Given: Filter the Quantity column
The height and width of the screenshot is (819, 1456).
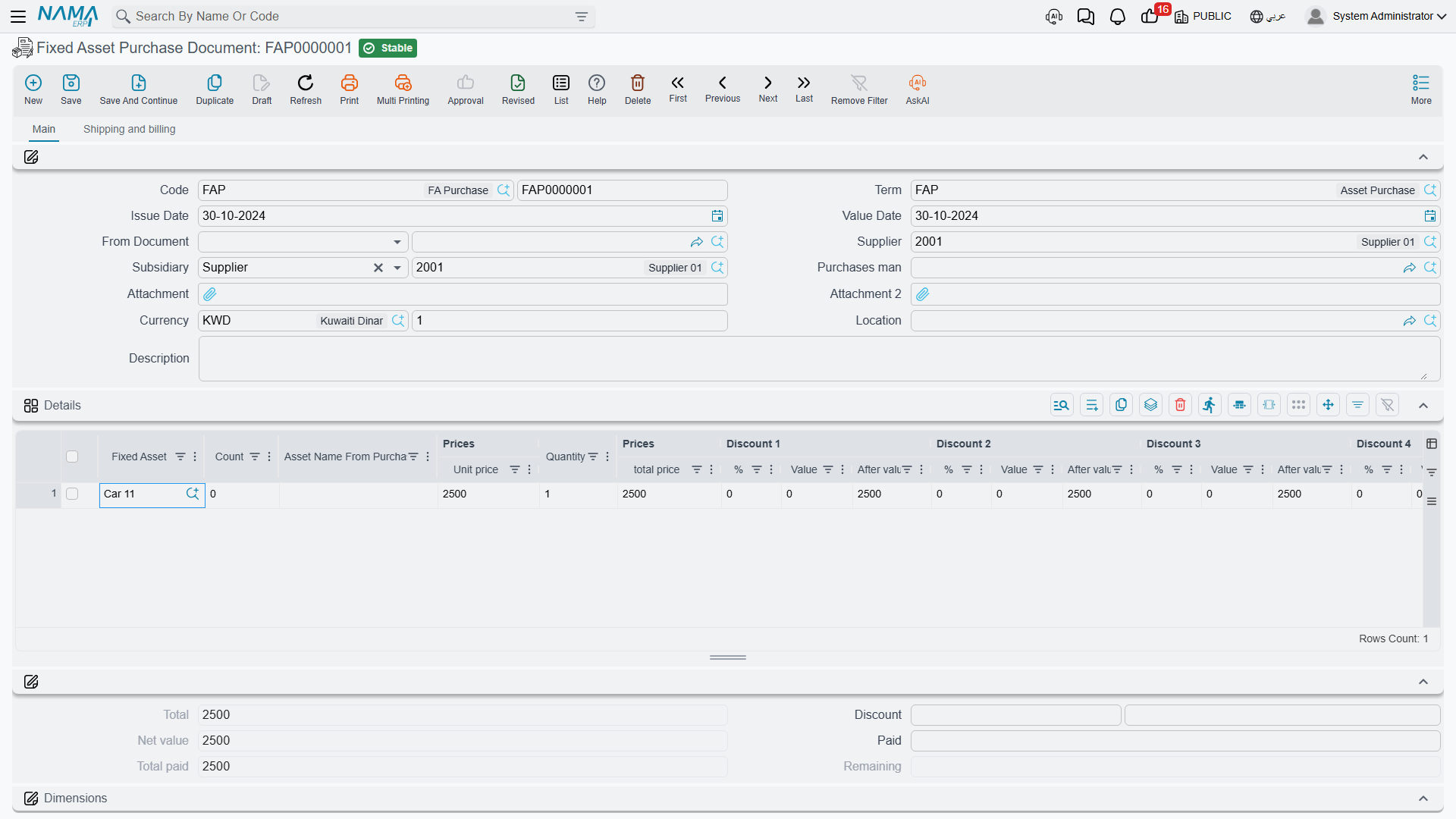Looking at the screenshot, I should [x=593, y=457].
